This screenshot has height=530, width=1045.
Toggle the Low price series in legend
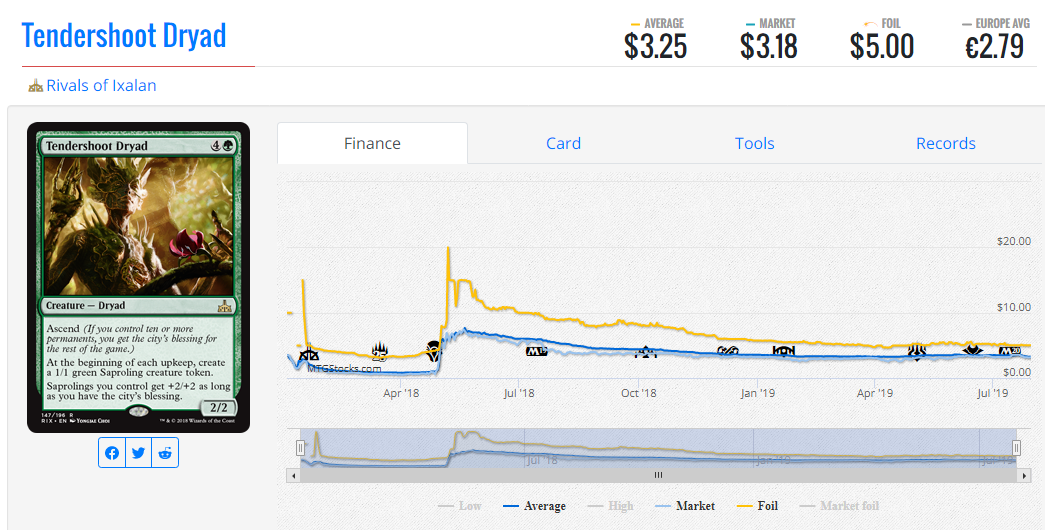click(460, 506)
